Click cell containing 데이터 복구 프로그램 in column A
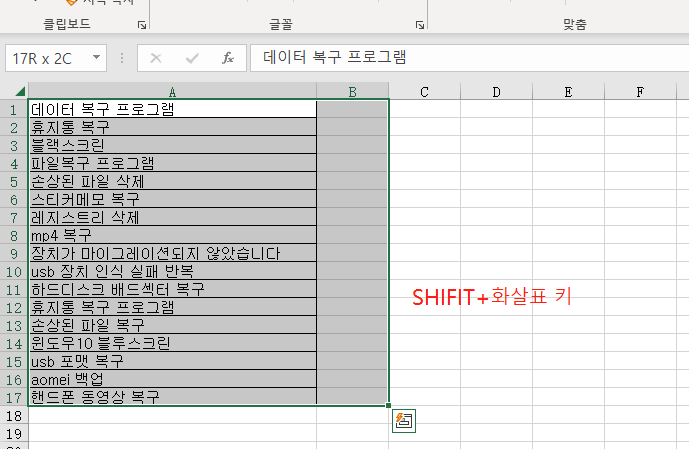The image size is (689, 449). 172,109
